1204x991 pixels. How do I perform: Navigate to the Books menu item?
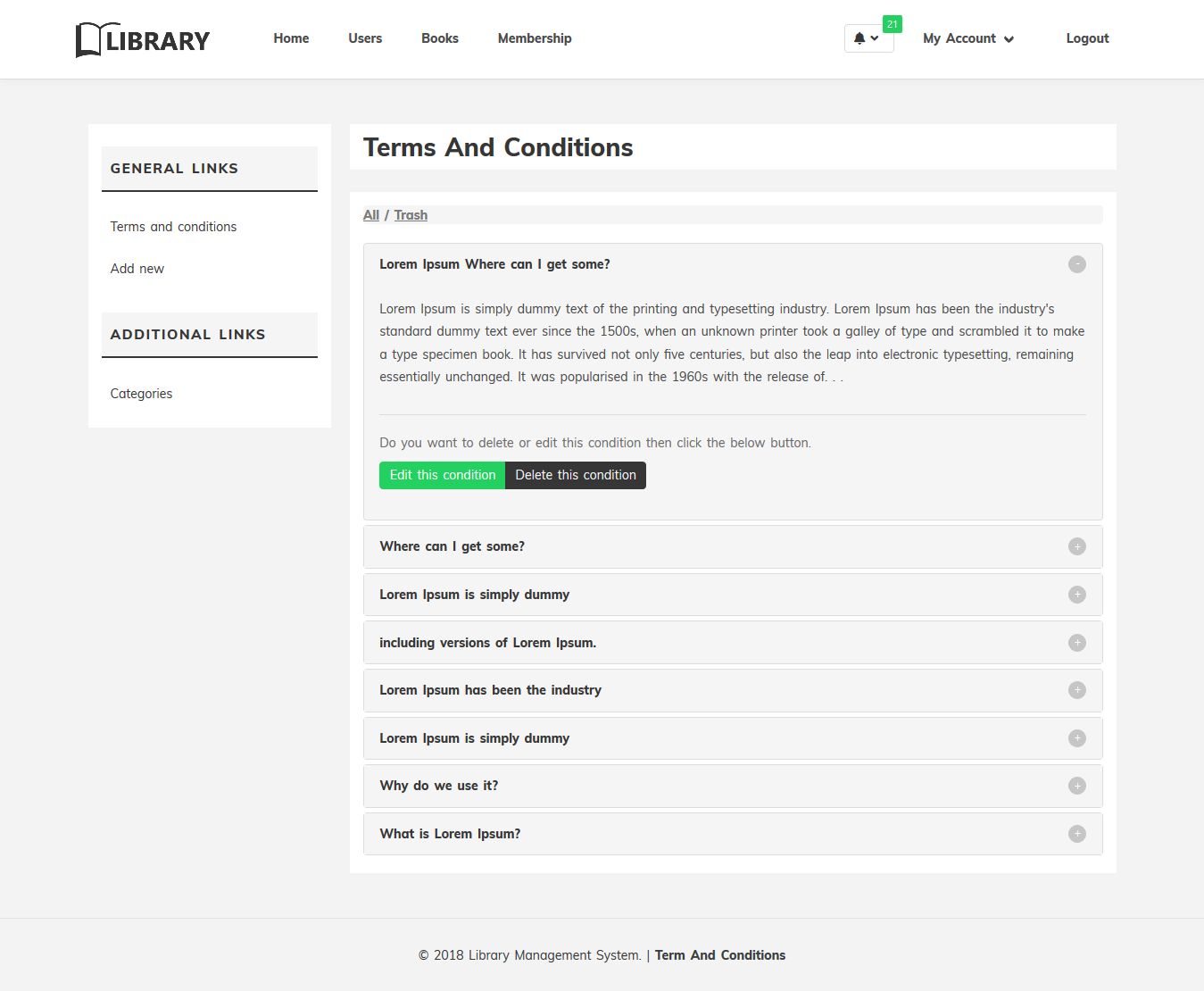(440, 38)
